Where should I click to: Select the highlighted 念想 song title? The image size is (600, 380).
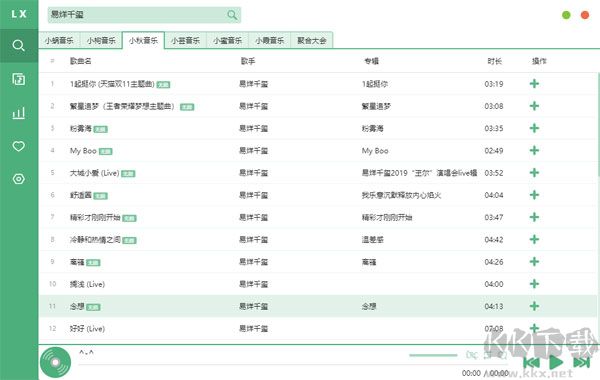(77, 306)
